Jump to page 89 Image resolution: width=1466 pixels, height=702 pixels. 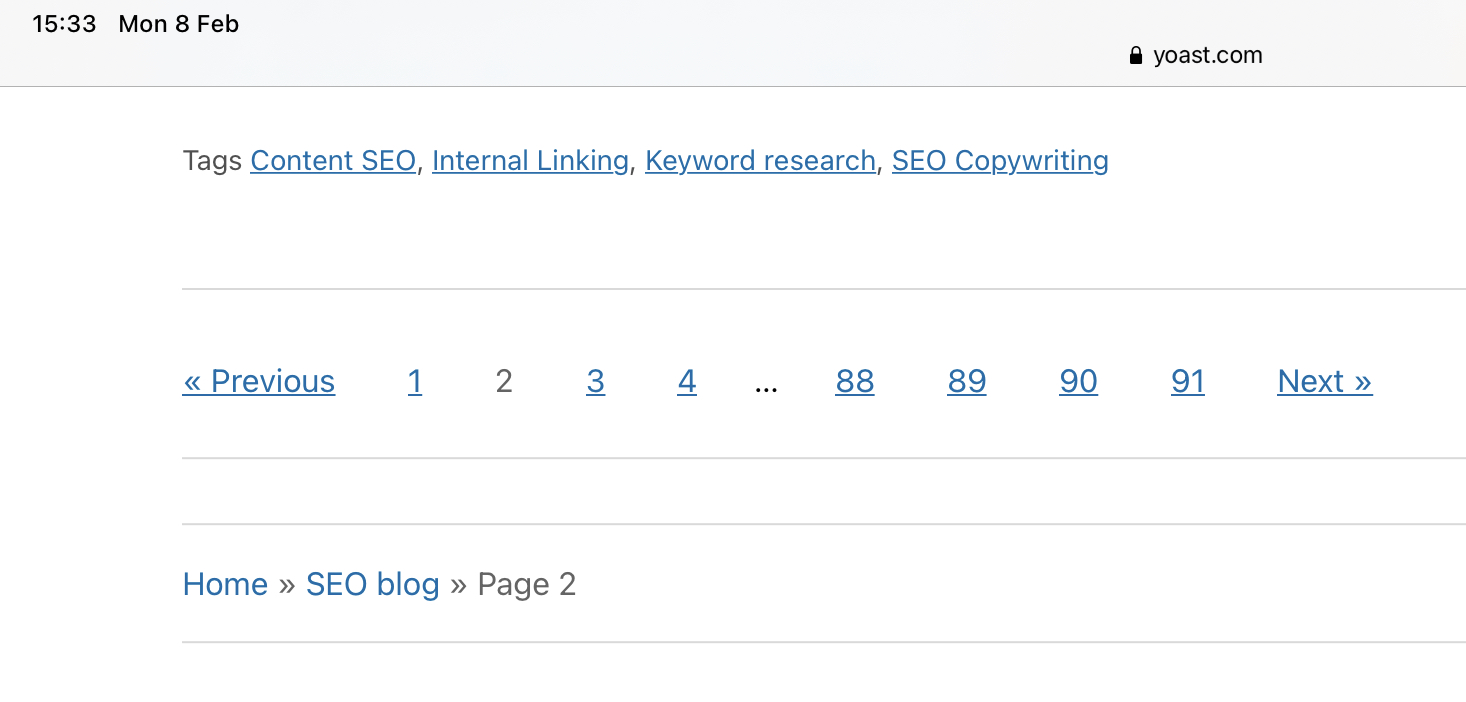click(967, 381)
